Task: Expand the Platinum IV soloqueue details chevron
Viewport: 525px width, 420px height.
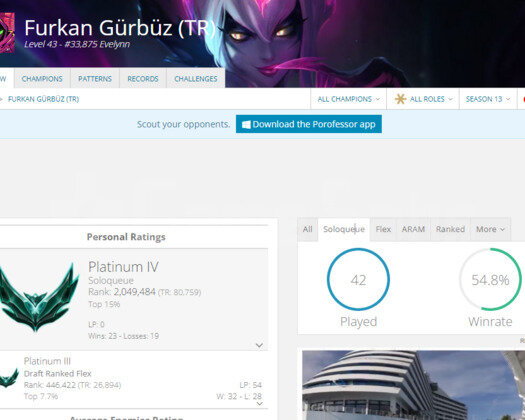Action: (259, 345)
